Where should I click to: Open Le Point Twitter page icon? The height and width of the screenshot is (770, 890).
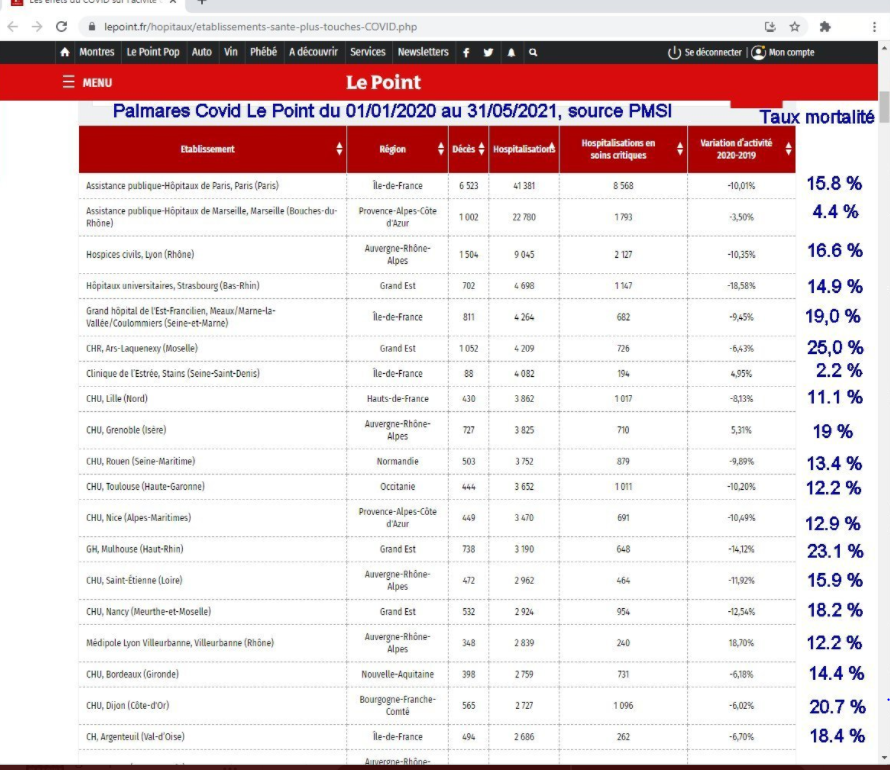coord(488,52)
